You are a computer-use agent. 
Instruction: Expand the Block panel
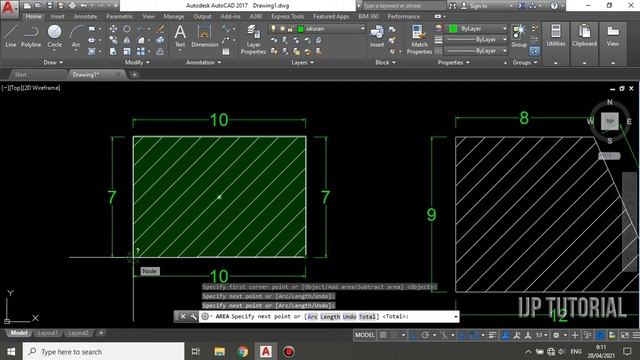[385, 62]
